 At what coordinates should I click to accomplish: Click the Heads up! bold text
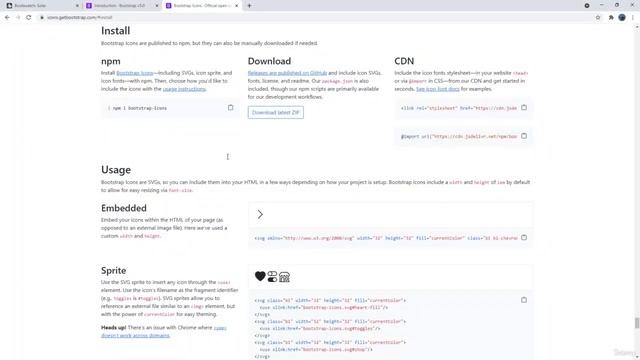point(113,327)
